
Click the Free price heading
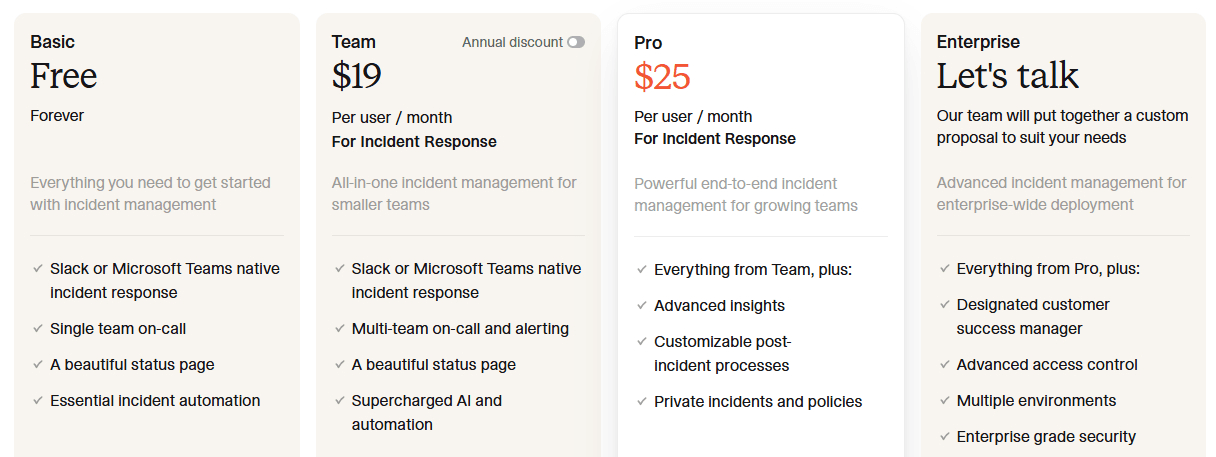(x=64, y=76)
